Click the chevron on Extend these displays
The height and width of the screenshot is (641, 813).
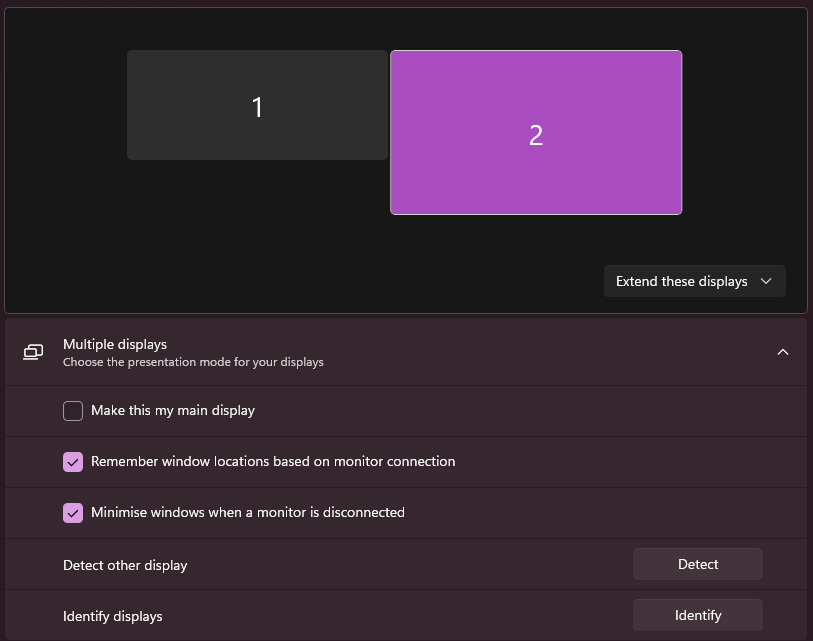(766, 281)
